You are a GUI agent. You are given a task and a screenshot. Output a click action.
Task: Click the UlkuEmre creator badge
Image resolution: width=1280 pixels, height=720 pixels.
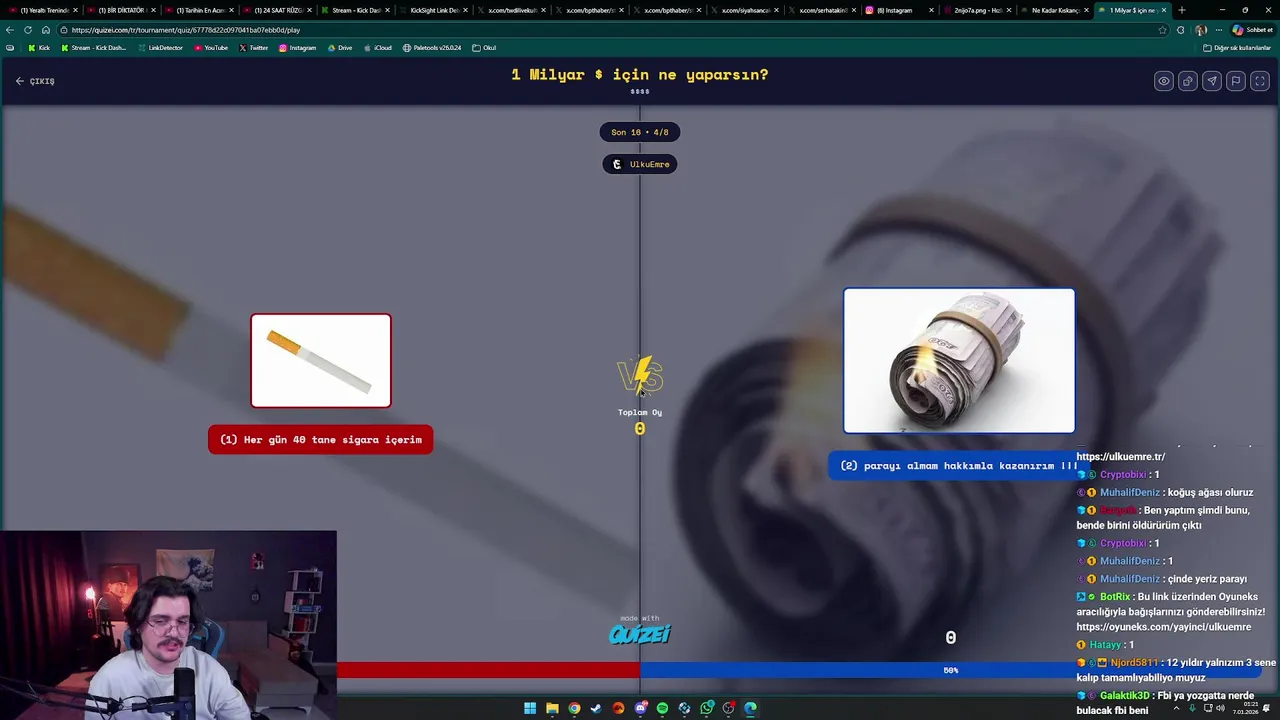(x=640, y=164)
